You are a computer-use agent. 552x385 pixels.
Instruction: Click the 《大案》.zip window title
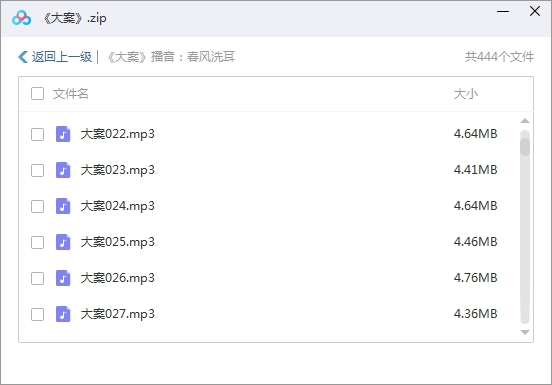pyautogui.click(x=75, y=18)
